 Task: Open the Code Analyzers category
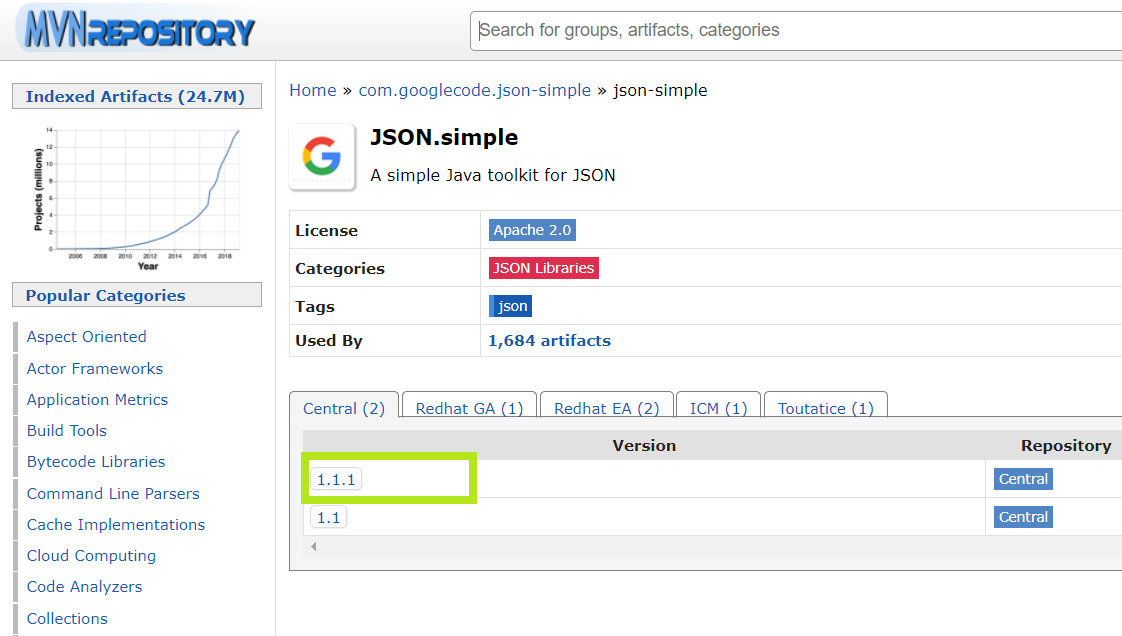[84, 587]
